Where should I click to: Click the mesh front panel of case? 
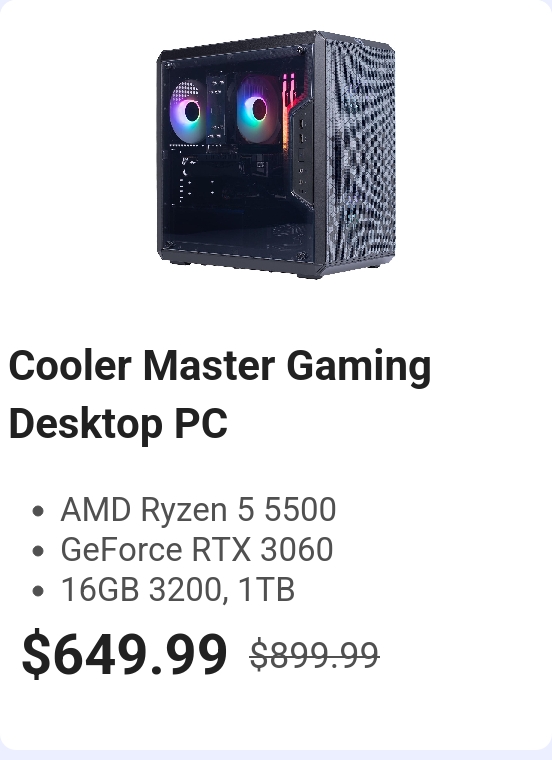(x=360, y=154)
